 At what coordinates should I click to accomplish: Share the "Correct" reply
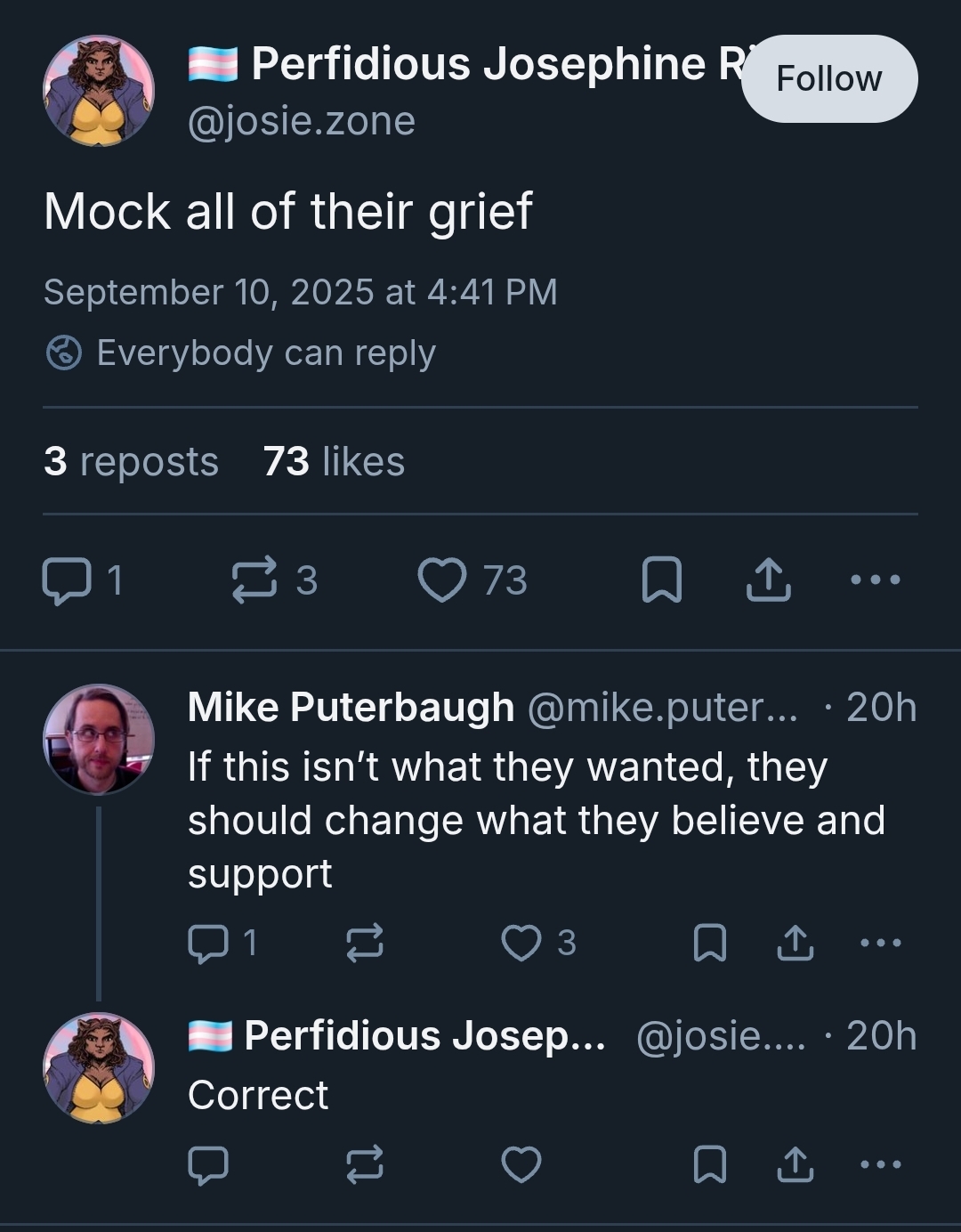click(795, 1164)
